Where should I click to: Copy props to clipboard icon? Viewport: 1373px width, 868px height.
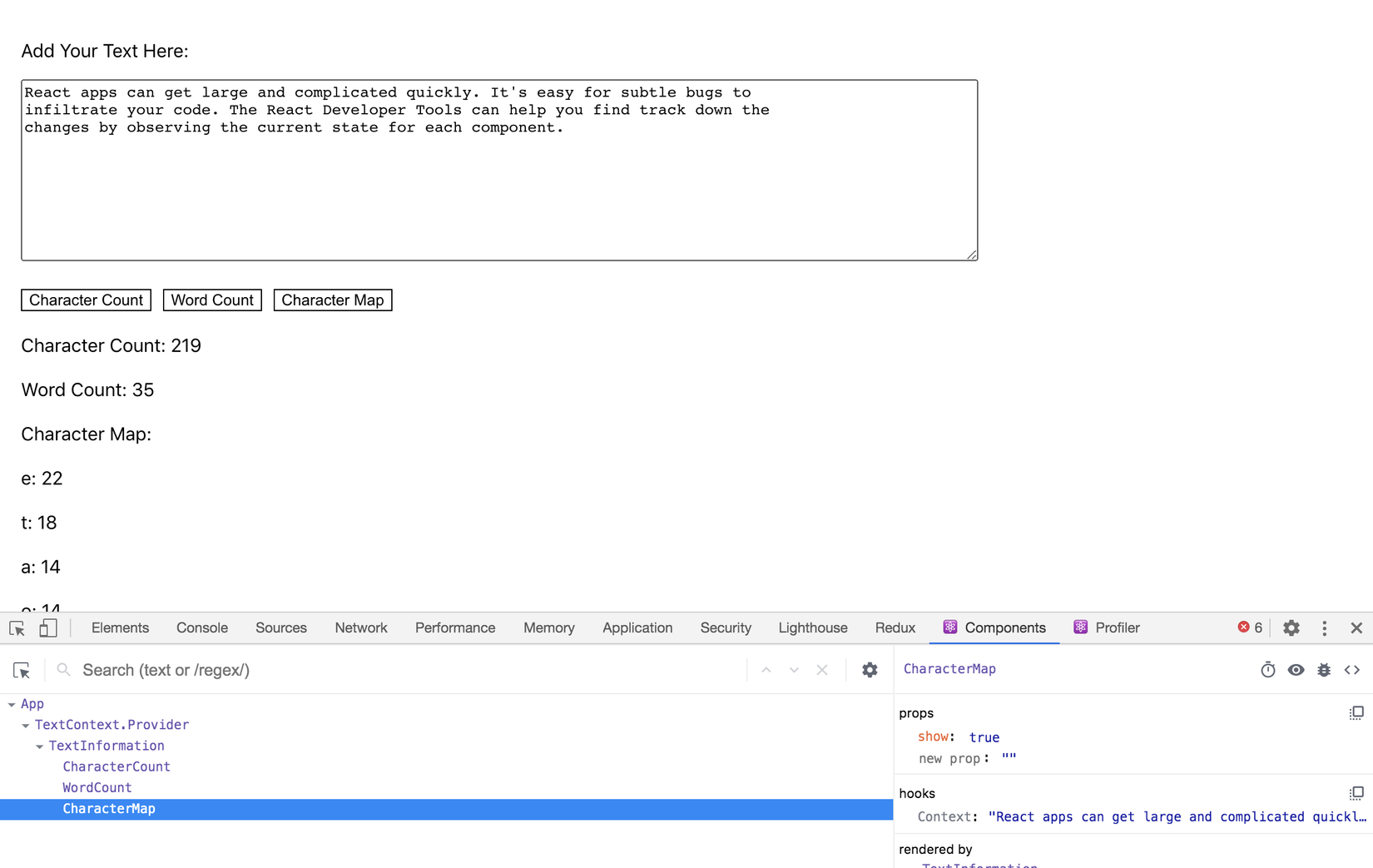[x=1356, y=713]
